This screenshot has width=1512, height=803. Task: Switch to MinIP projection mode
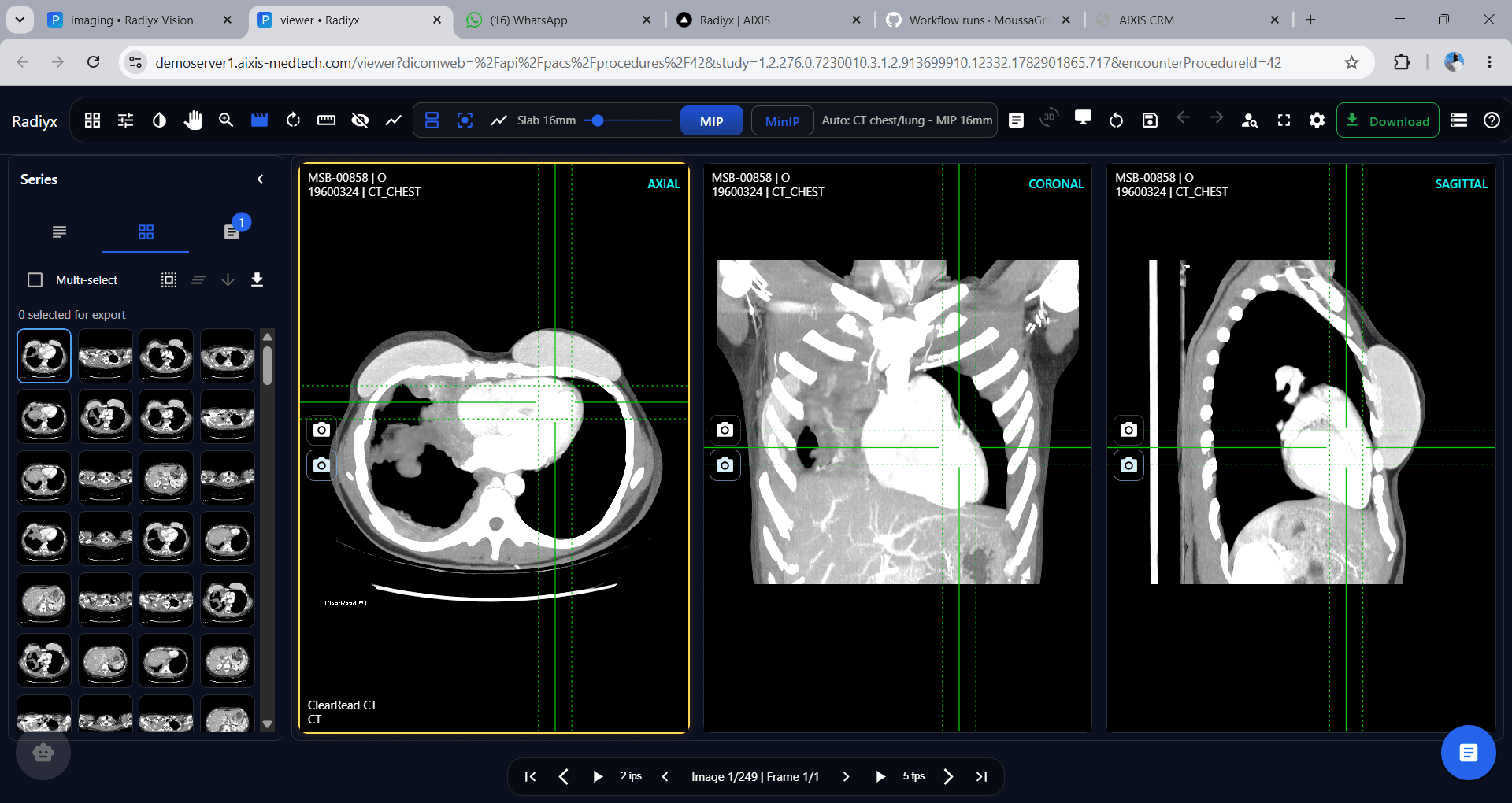[782, 121]
